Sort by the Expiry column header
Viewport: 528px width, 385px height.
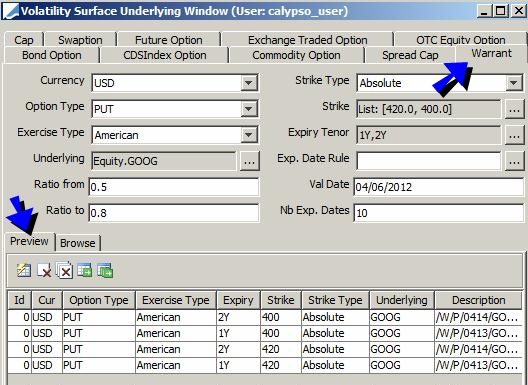point(238,300)
